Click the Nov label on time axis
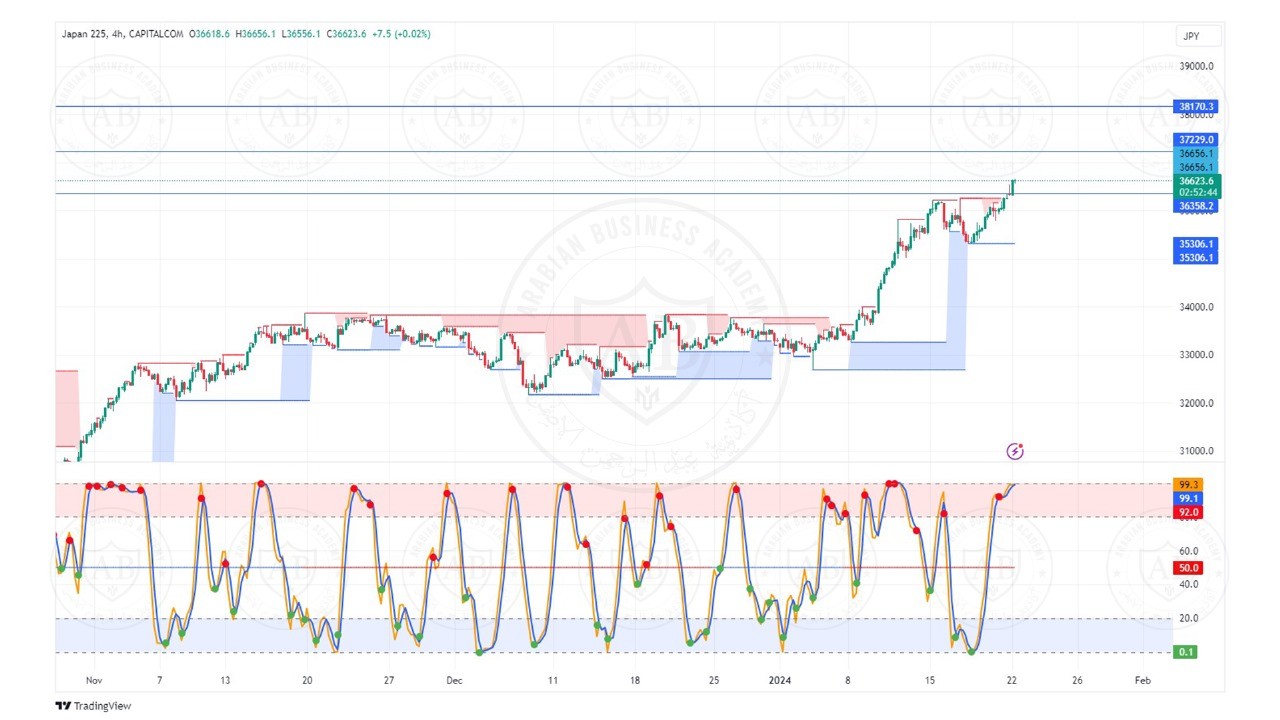This screenshot has height=720, width=1280. [x=94, y=680]
